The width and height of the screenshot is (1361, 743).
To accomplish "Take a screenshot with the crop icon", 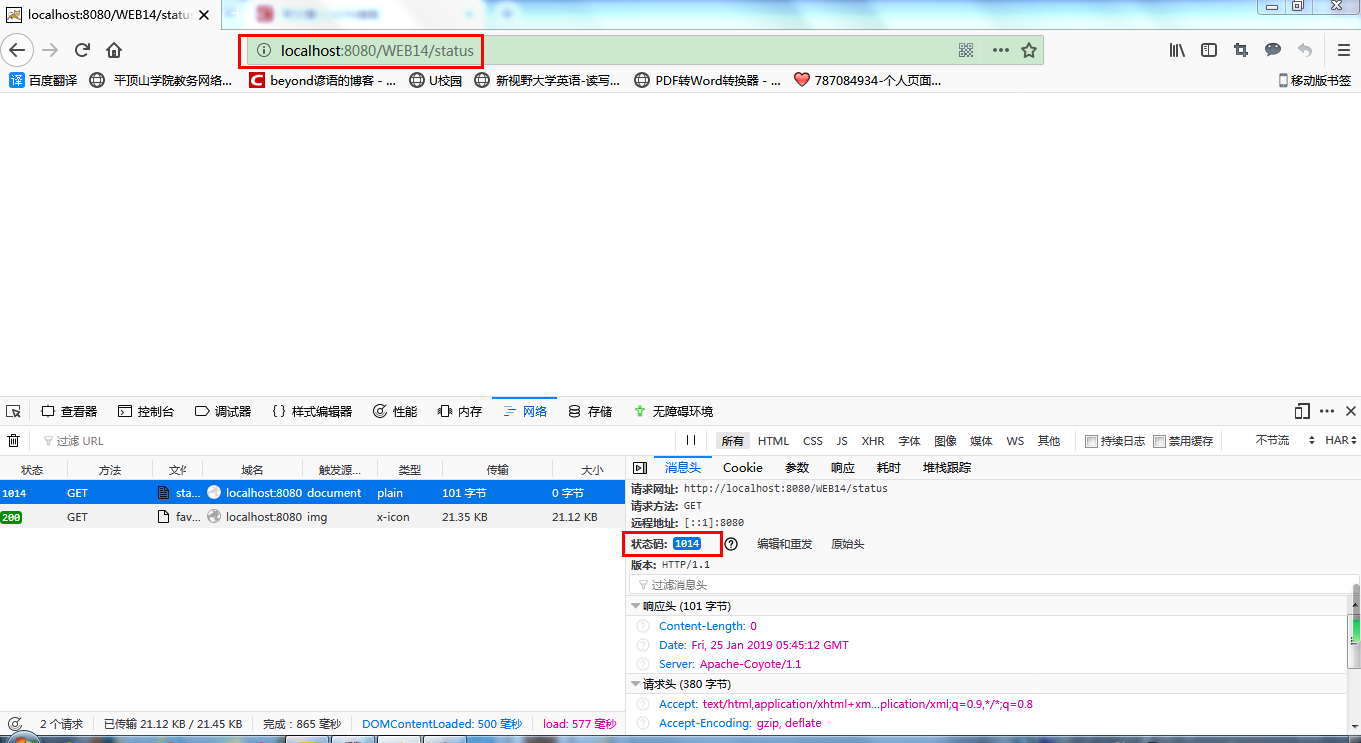I will pyautogui.click(x=1241, y=50).
